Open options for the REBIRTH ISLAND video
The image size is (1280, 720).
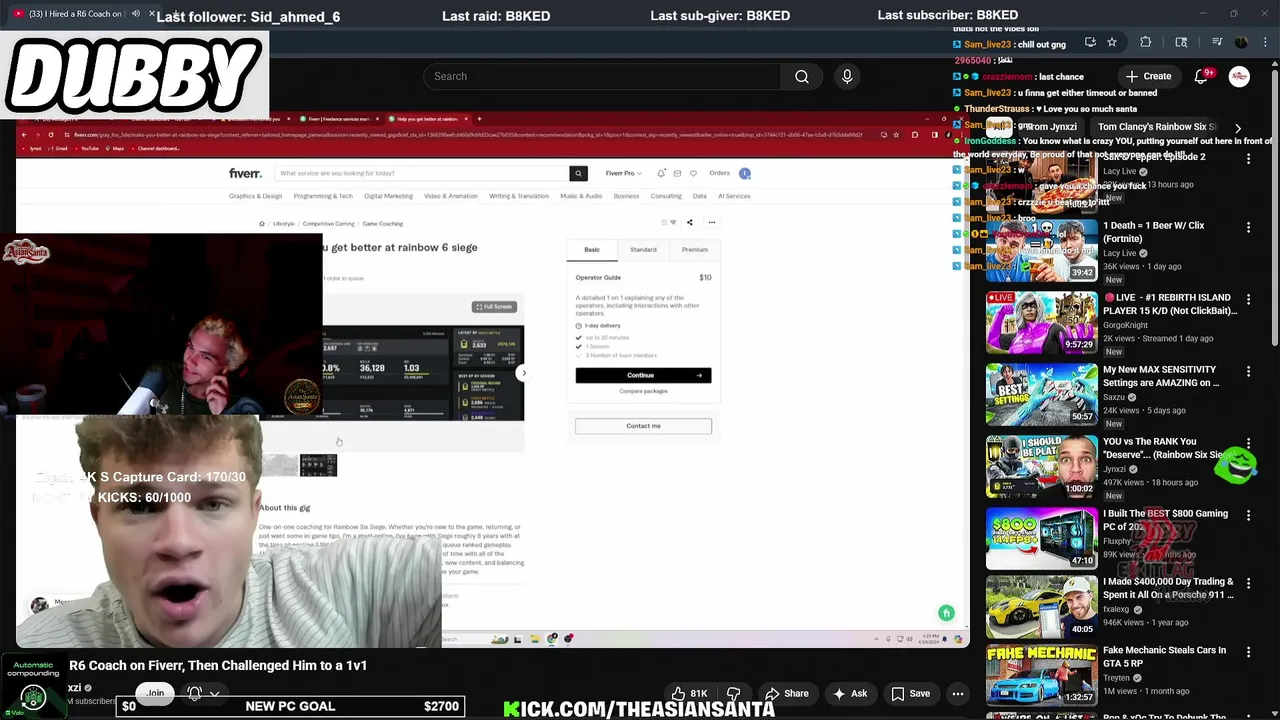(x=1248, y=299)
